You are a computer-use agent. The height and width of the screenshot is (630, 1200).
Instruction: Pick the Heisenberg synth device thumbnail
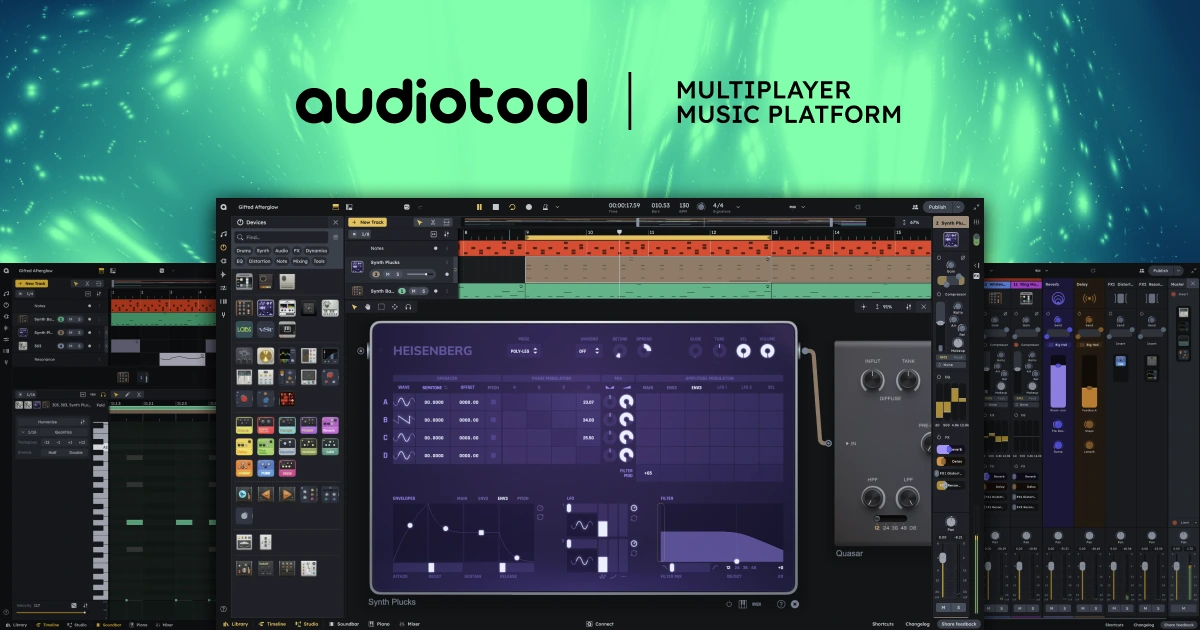pyautogui.click(x=266, y=308)
